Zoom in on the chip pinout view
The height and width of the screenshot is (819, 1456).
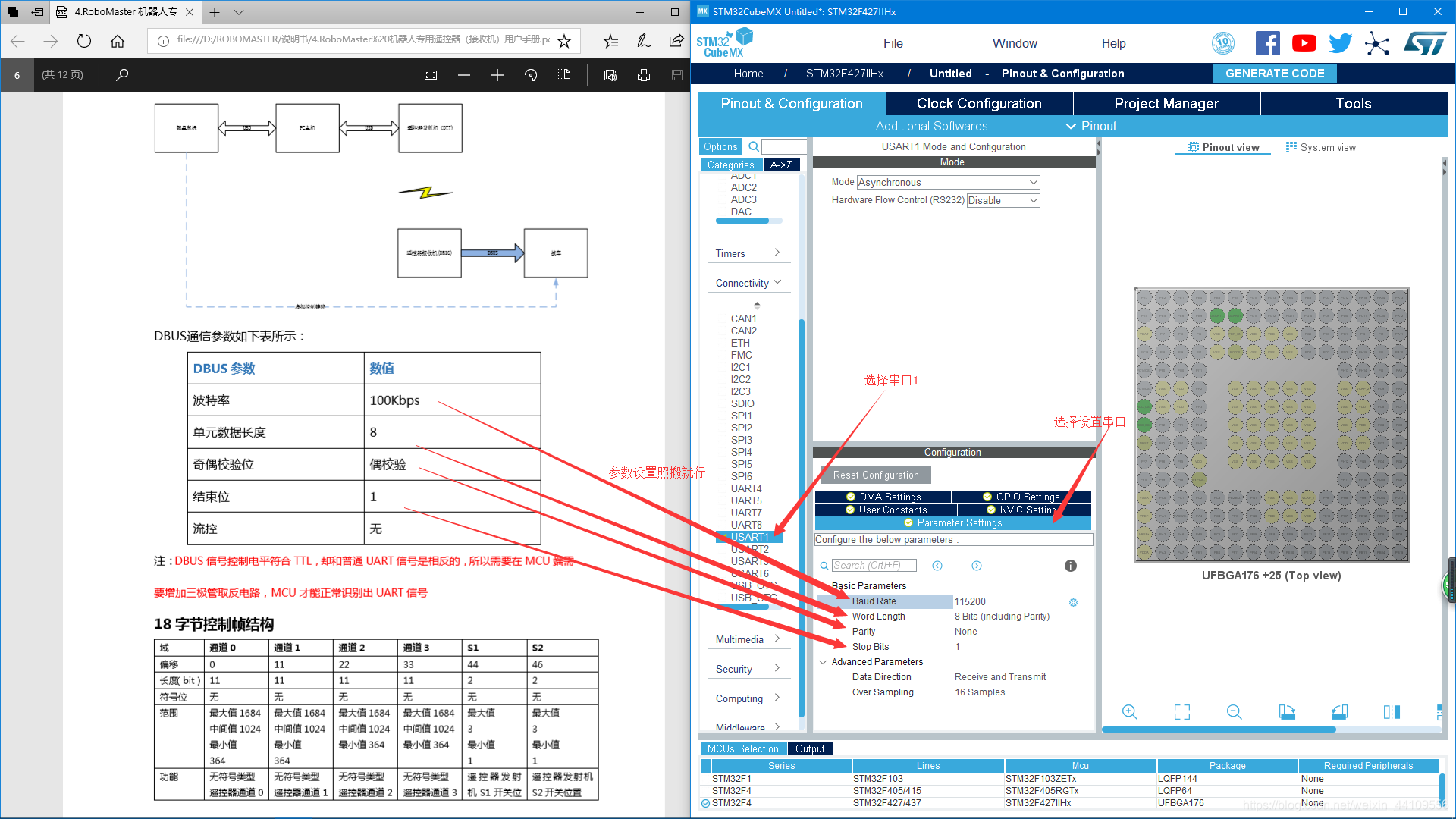[x=1129, y=712]
